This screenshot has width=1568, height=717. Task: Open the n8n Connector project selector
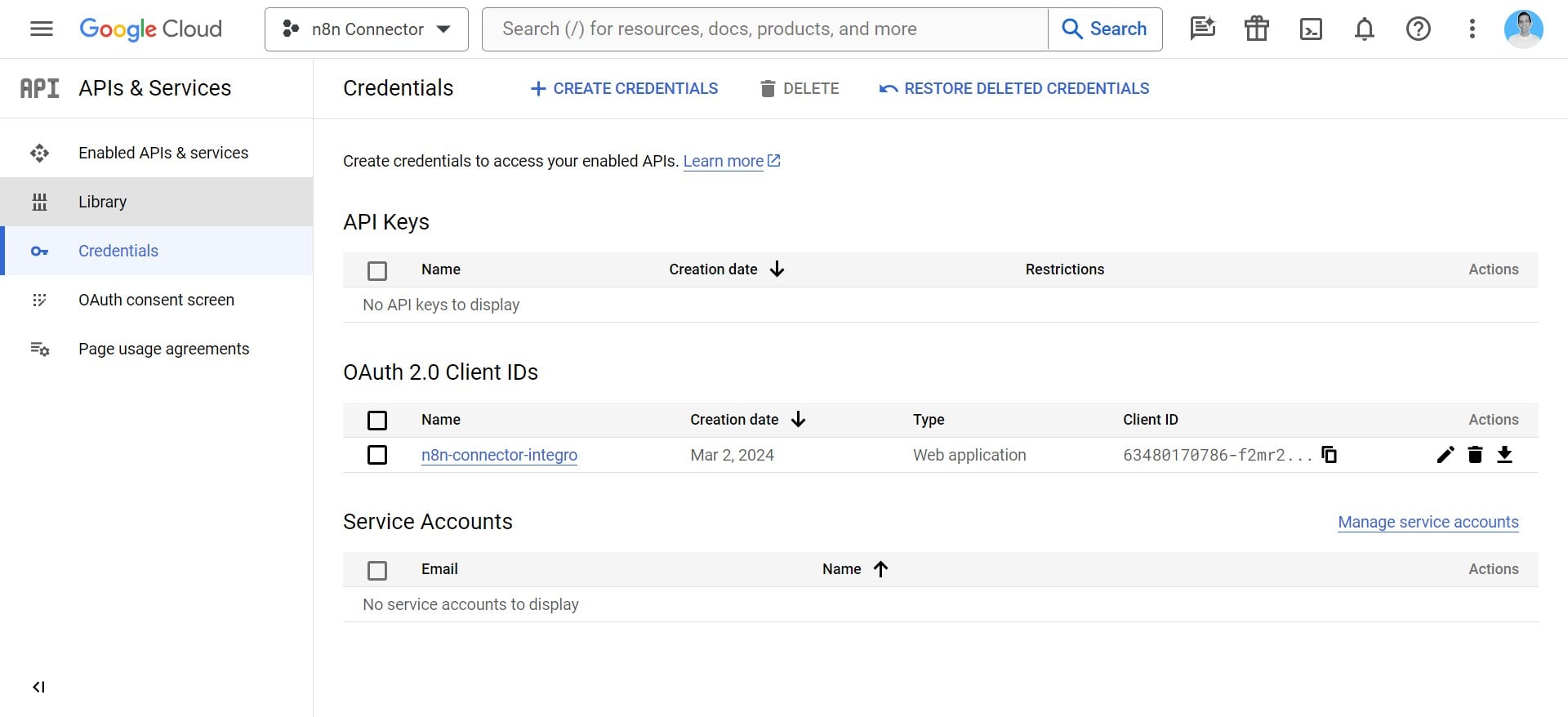tap(367, 29)
